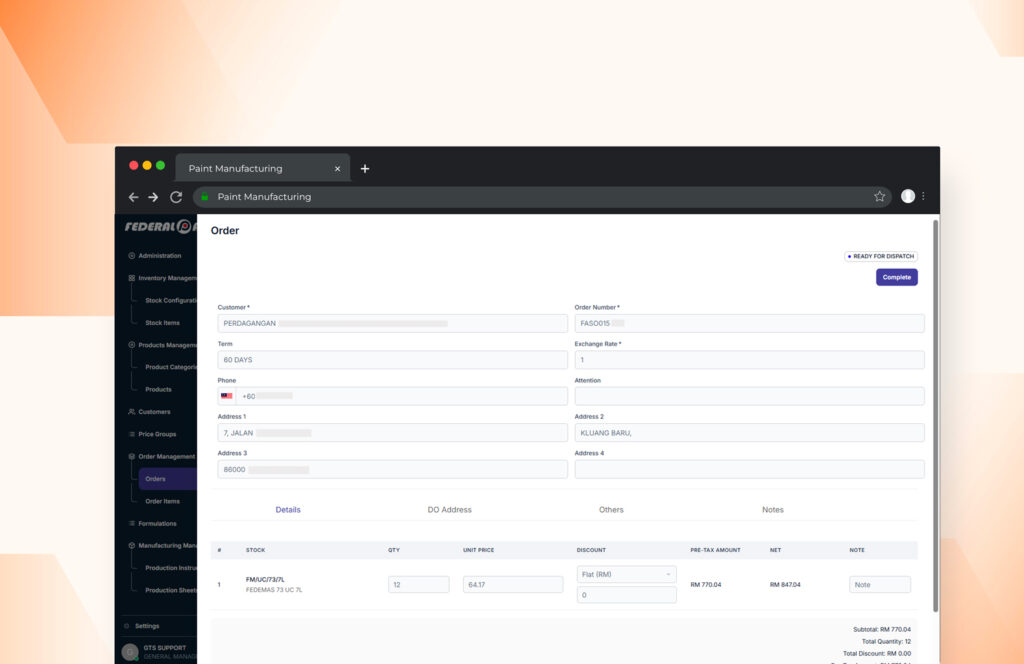Open browser three-dot menu
Image resolution: width=1024 pixels, height=664 pixels.
923,197
